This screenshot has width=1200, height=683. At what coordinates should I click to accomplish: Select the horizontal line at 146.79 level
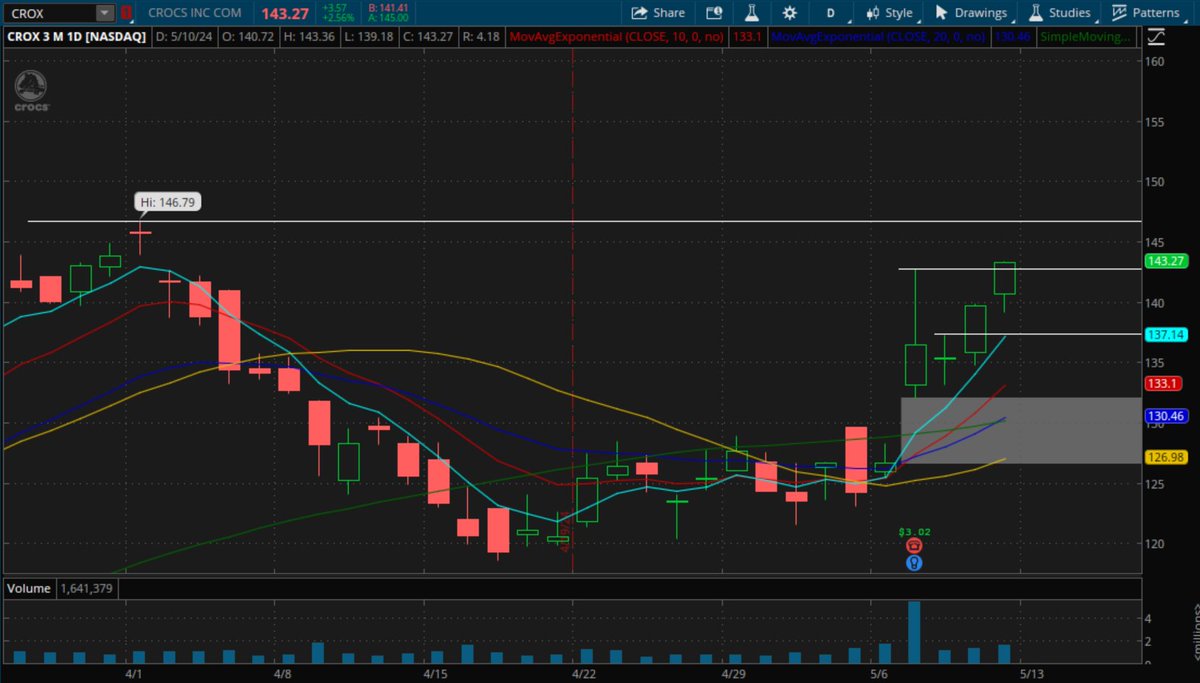pyautogui.click(x=584, y=220)
